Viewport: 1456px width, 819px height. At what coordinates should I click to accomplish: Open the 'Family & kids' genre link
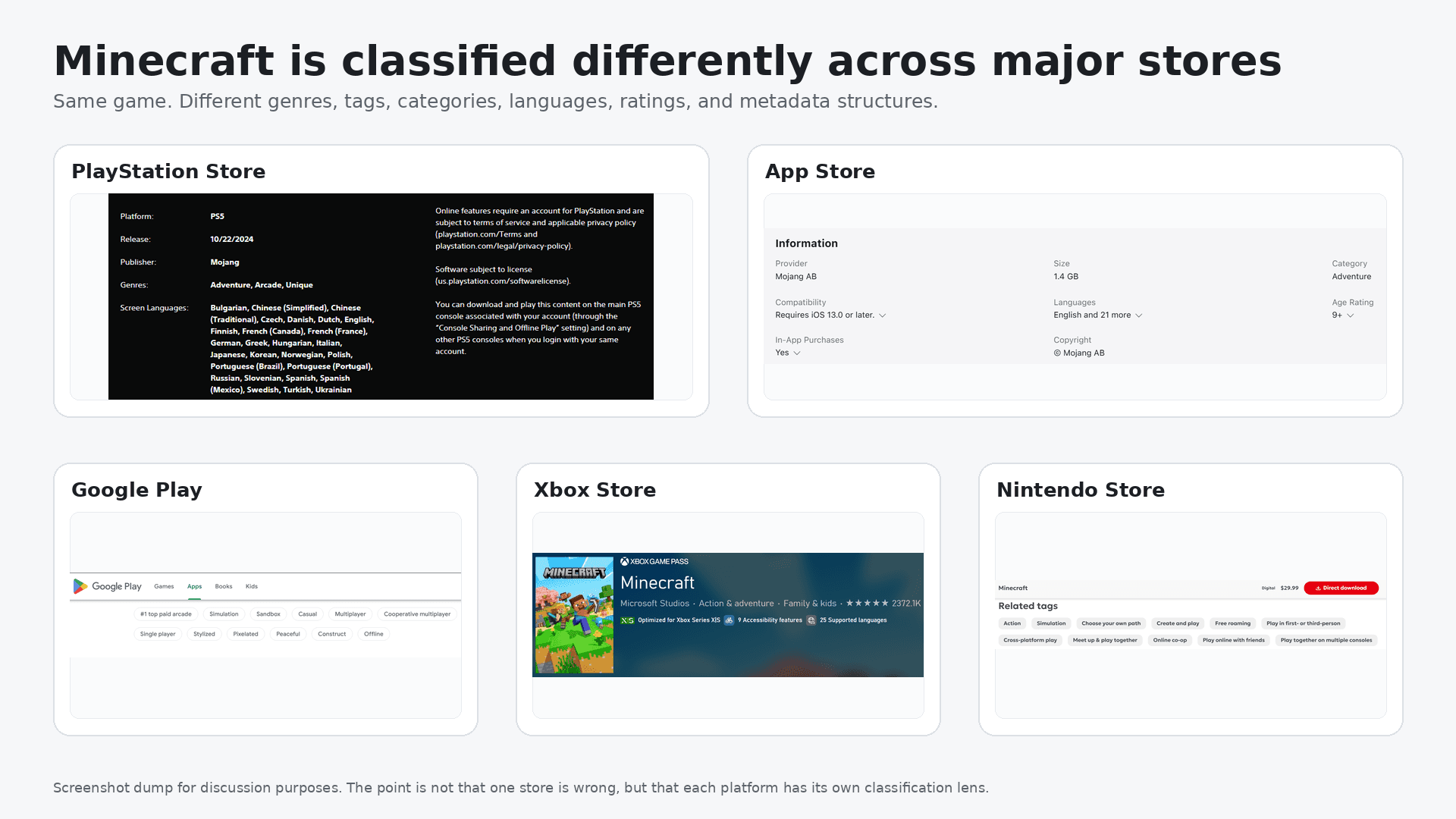(x=810, y=604)
